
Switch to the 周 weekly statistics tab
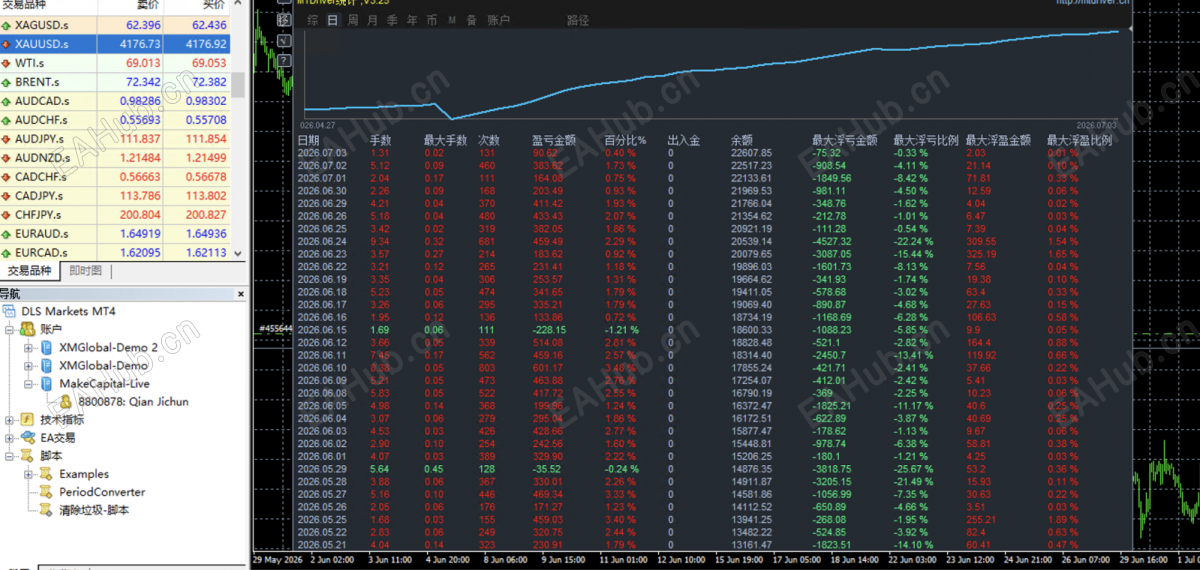[352, 20]
